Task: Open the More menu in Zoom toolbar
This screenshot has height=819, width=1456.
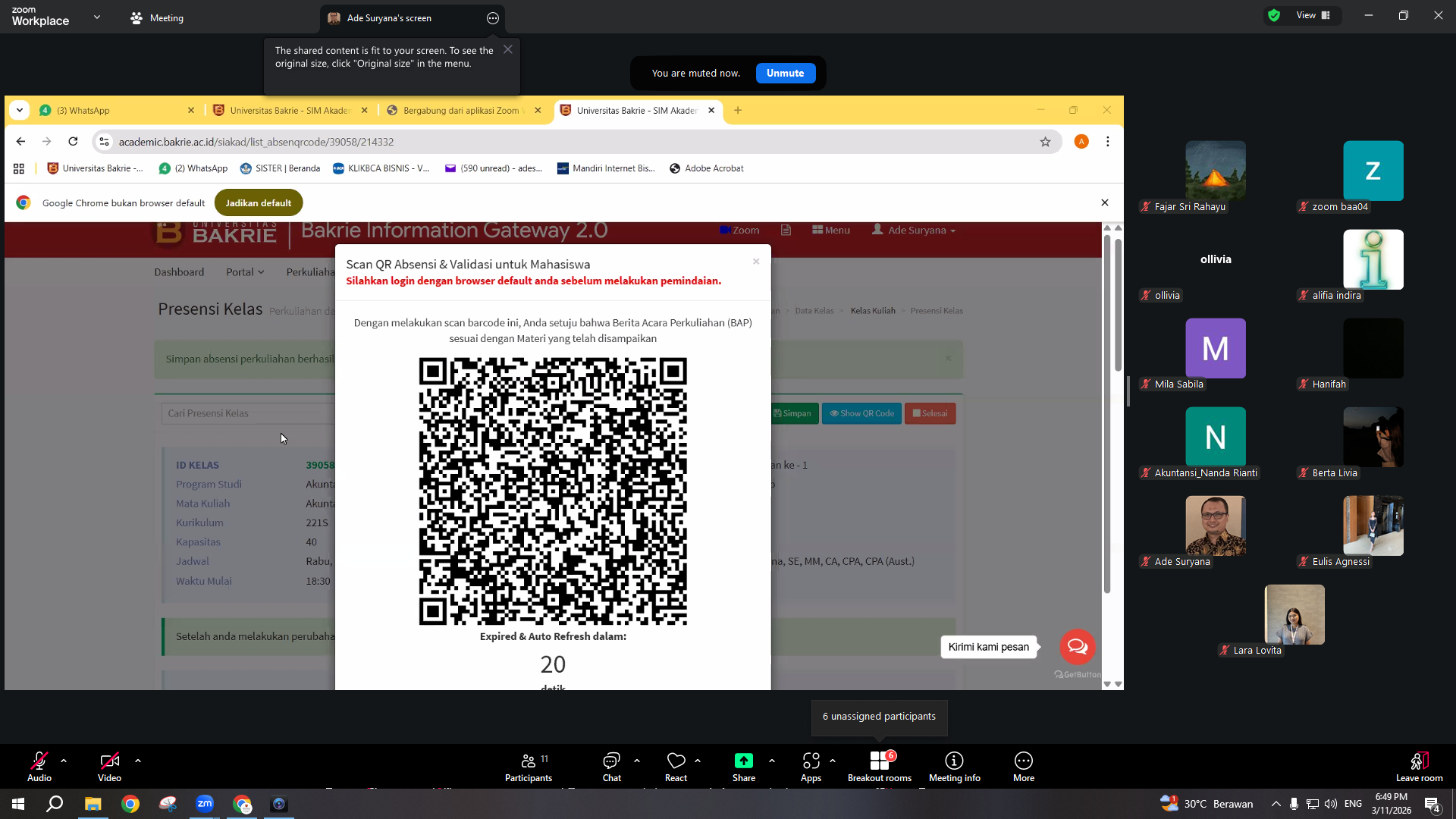Action: [1024, 767]
